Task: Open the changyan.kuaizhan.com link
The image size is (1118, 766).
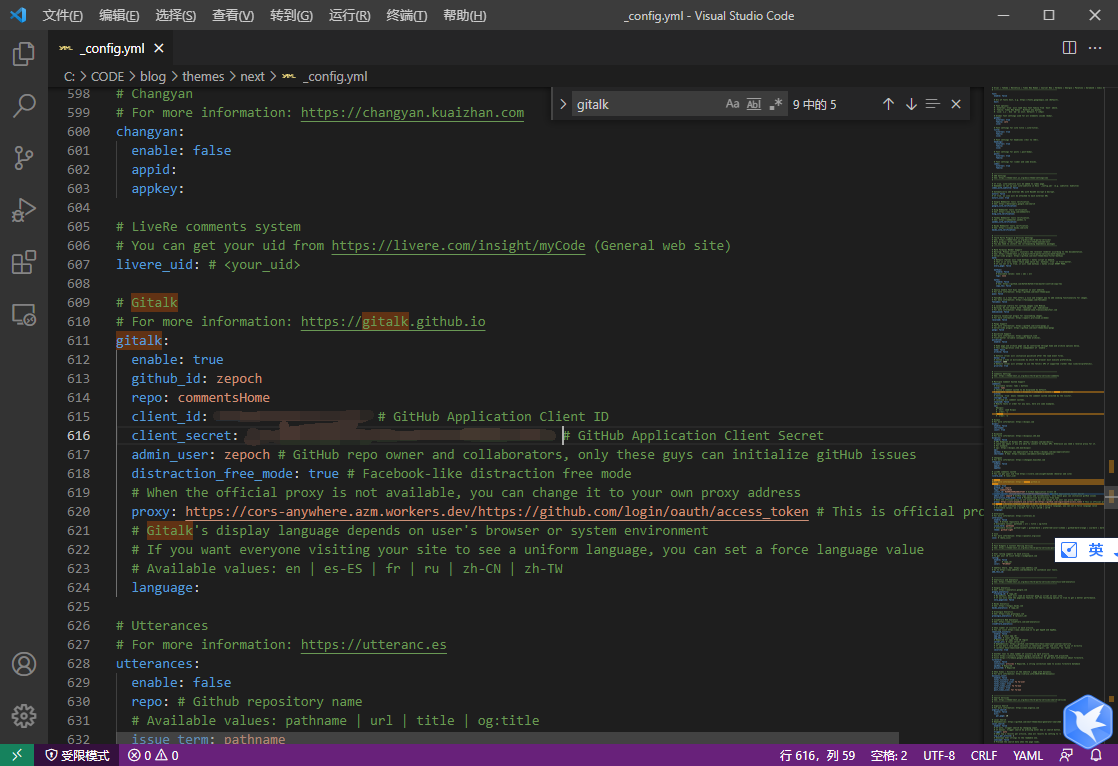Action: (412, 113)
